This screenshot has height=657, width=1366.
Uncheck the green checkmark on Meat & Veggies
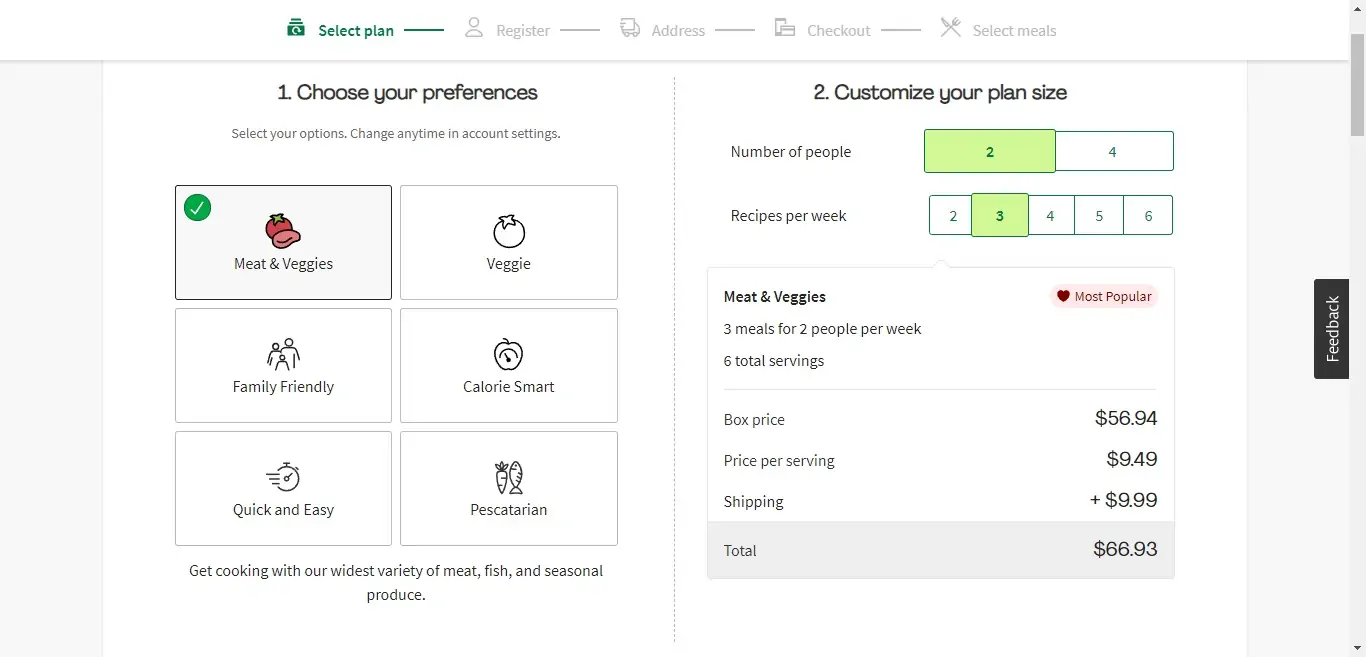(x=198, y=208)
